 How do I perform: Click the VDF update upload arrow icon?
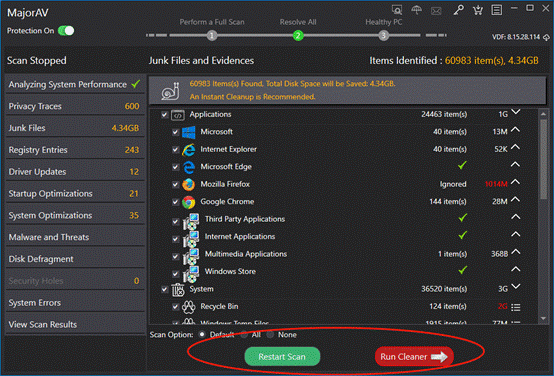point(546,37)
